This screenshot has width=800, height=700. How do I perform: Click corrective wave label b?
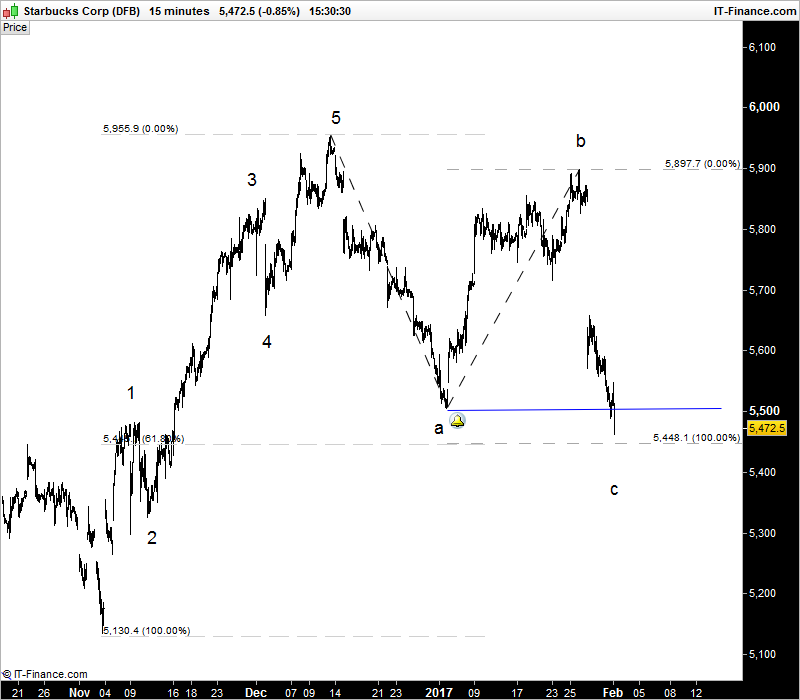point(581,141)
